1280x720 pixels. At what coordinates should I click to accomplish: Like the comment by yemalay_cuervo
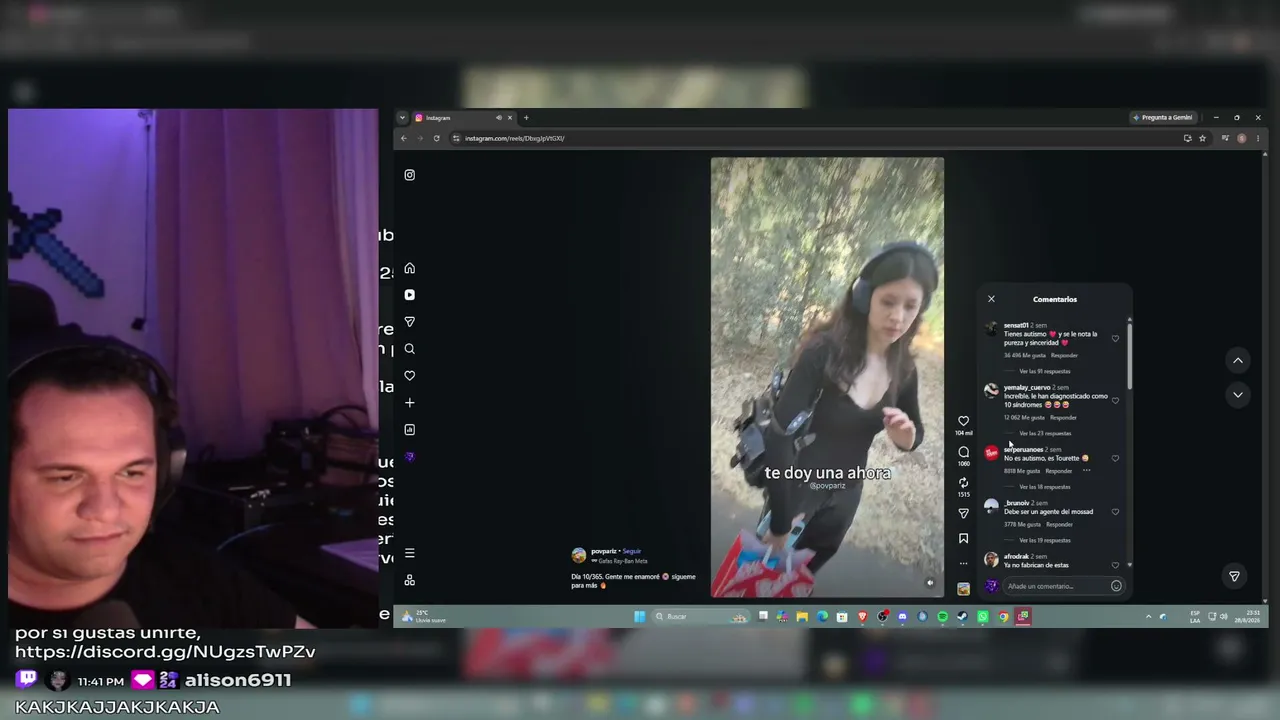coord(1115,400)
